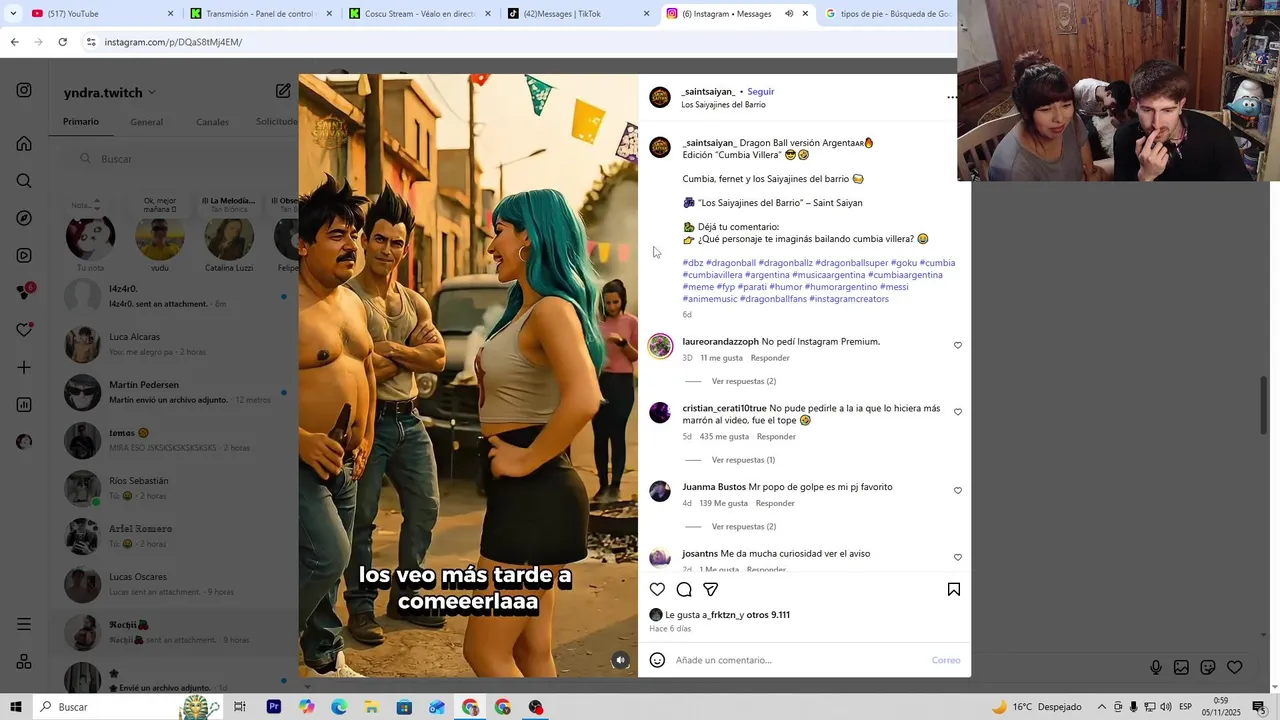Expand replies (2) under Juanma Bustos
This screenshot has width=1280, height=720.
(743, 527)
